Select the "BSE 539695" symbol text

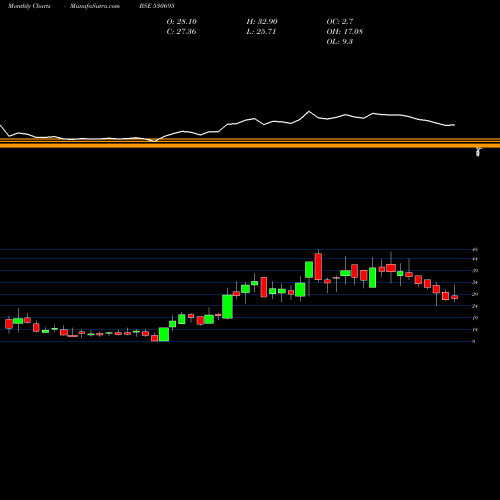click(157, 6)
